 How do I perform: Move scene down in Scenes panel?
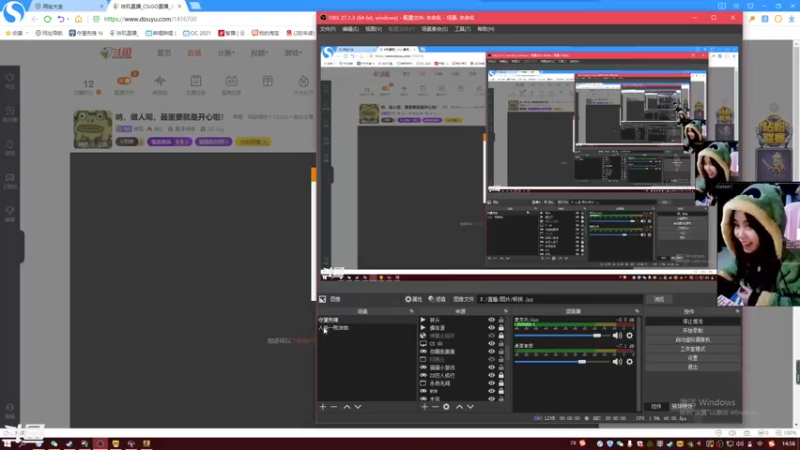coord(358,407)
